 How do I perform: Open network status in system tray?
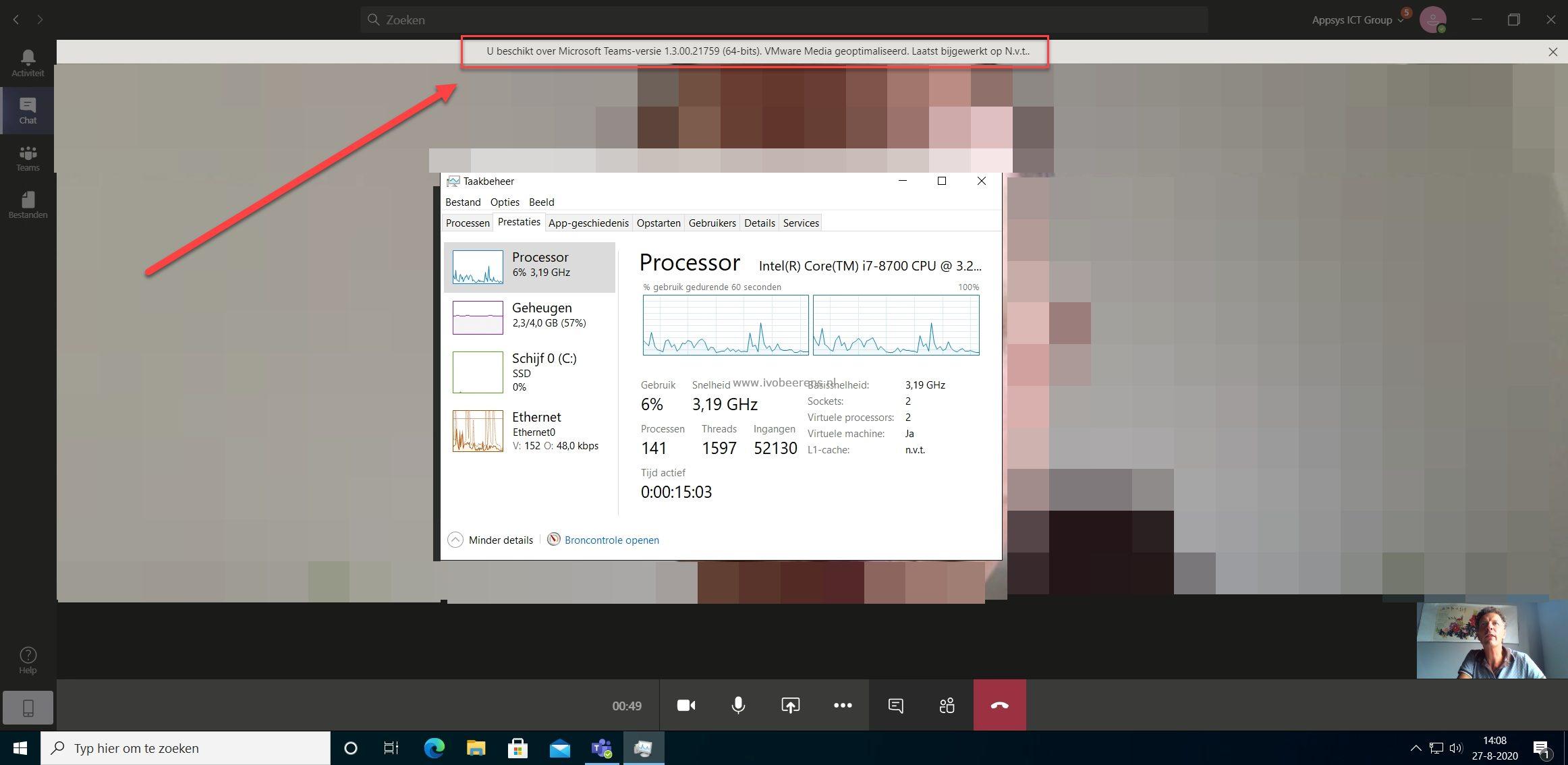click(1436, 748)
